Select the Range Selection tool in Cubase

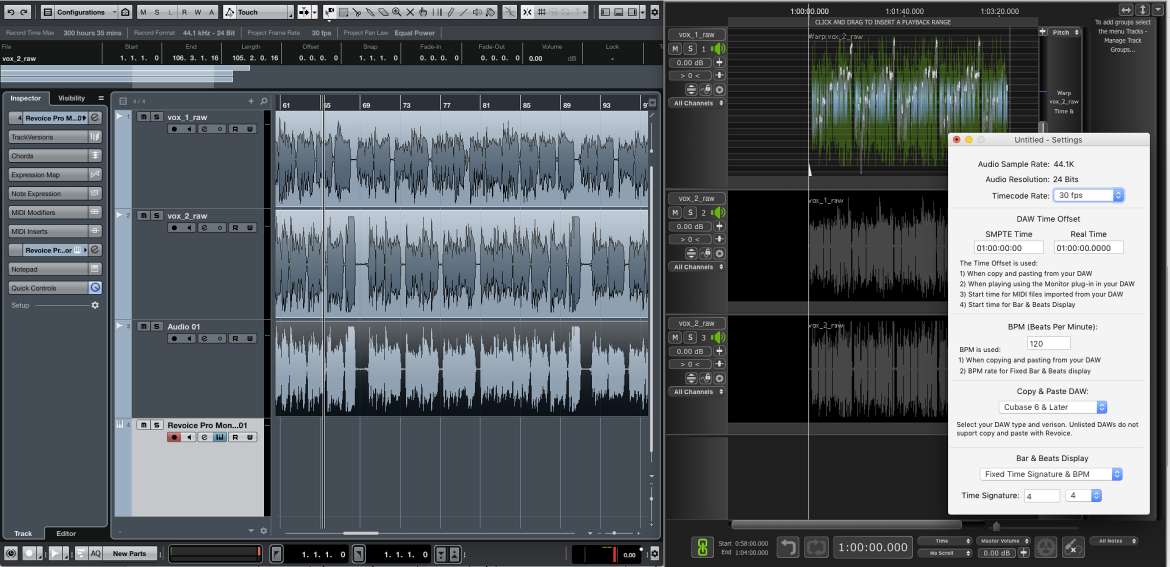(x=343, y=13)
